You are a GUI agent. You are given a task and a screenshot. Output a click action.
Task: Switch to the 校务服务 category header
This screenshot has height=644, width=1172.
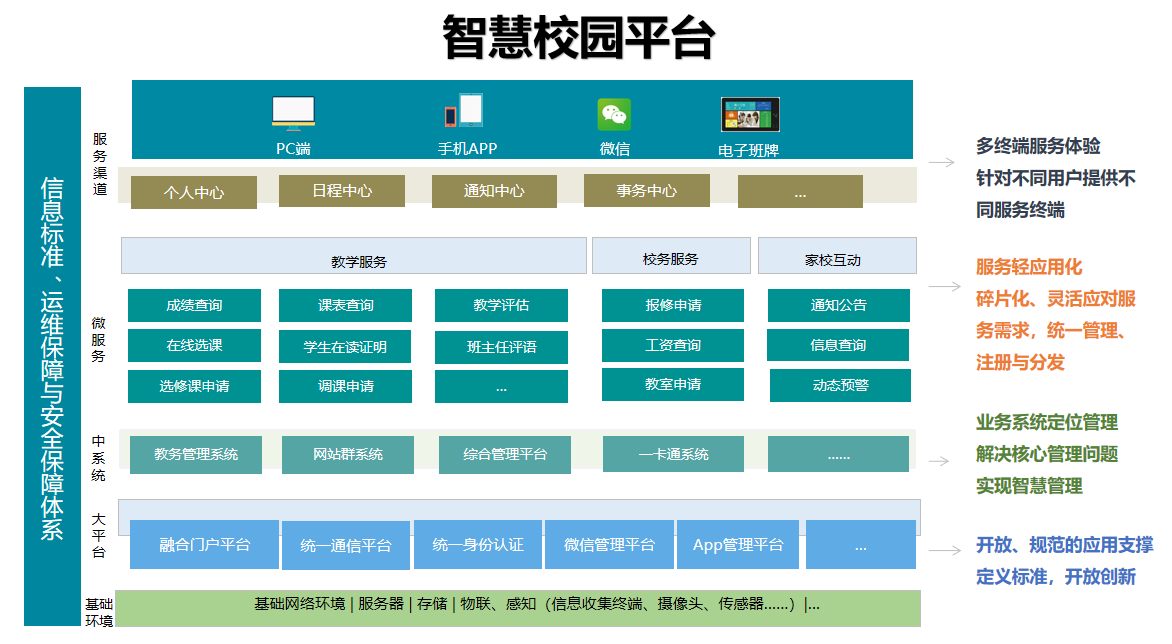tap(671, 256)
